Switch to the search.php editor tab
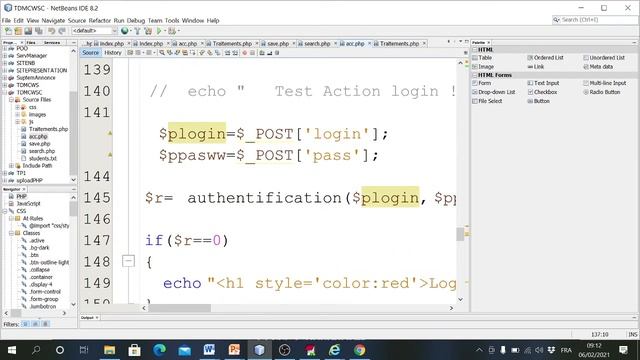The width and height of the screenshot is (640, 360). tap(317, 44)
